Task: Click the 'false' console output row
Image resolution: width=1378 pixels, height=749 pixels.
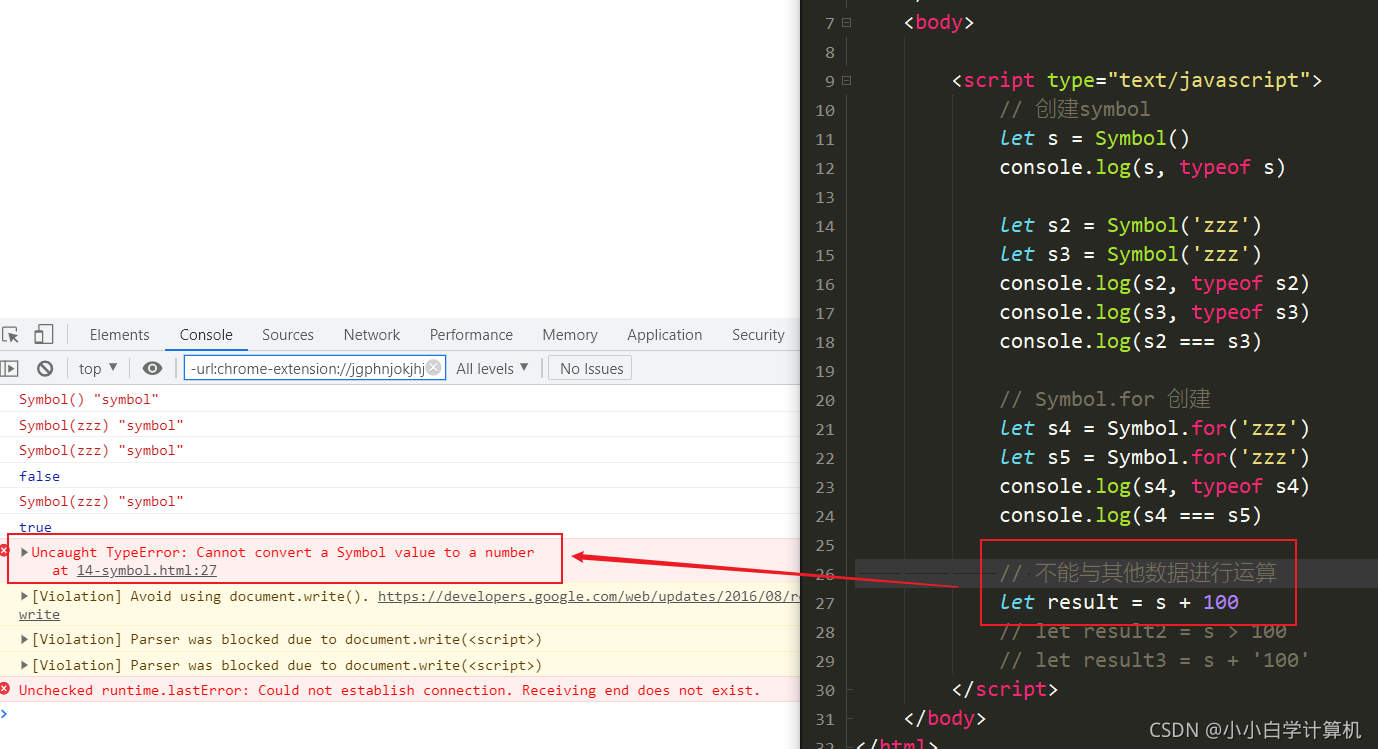Action: point(400,476)
